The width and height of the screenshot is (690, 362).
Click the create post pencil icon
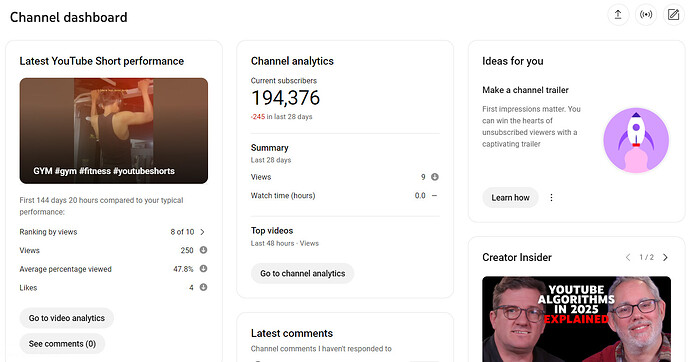673,15
